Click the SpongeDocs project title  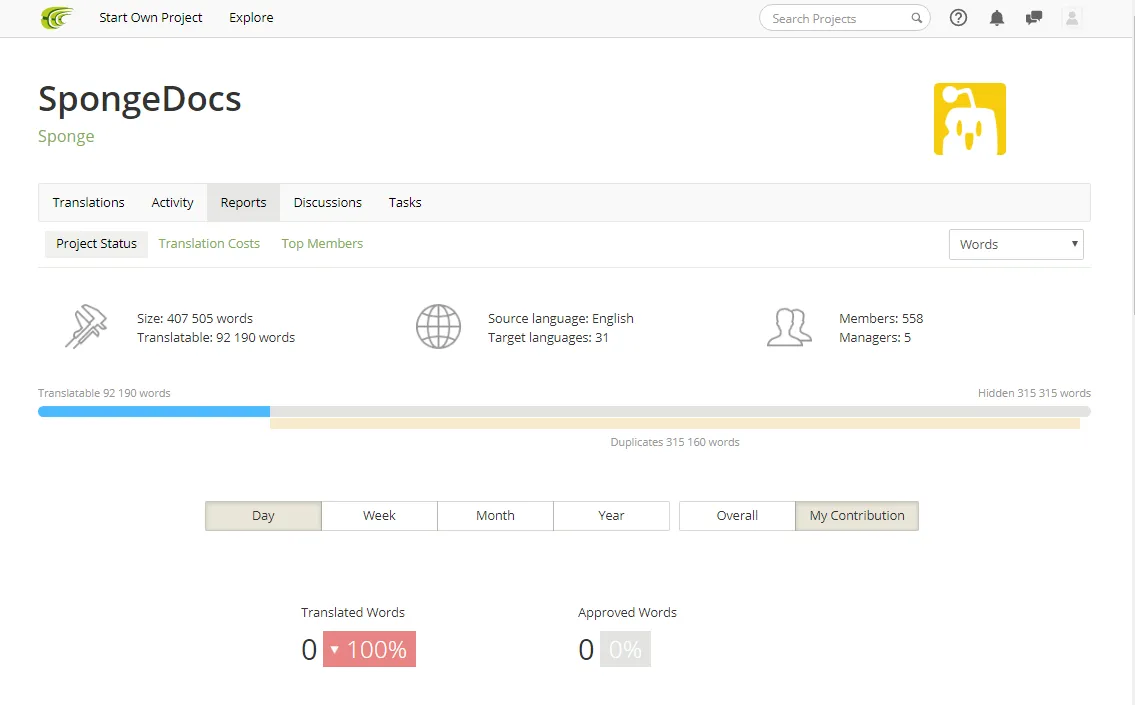click(x=139, y=99)
